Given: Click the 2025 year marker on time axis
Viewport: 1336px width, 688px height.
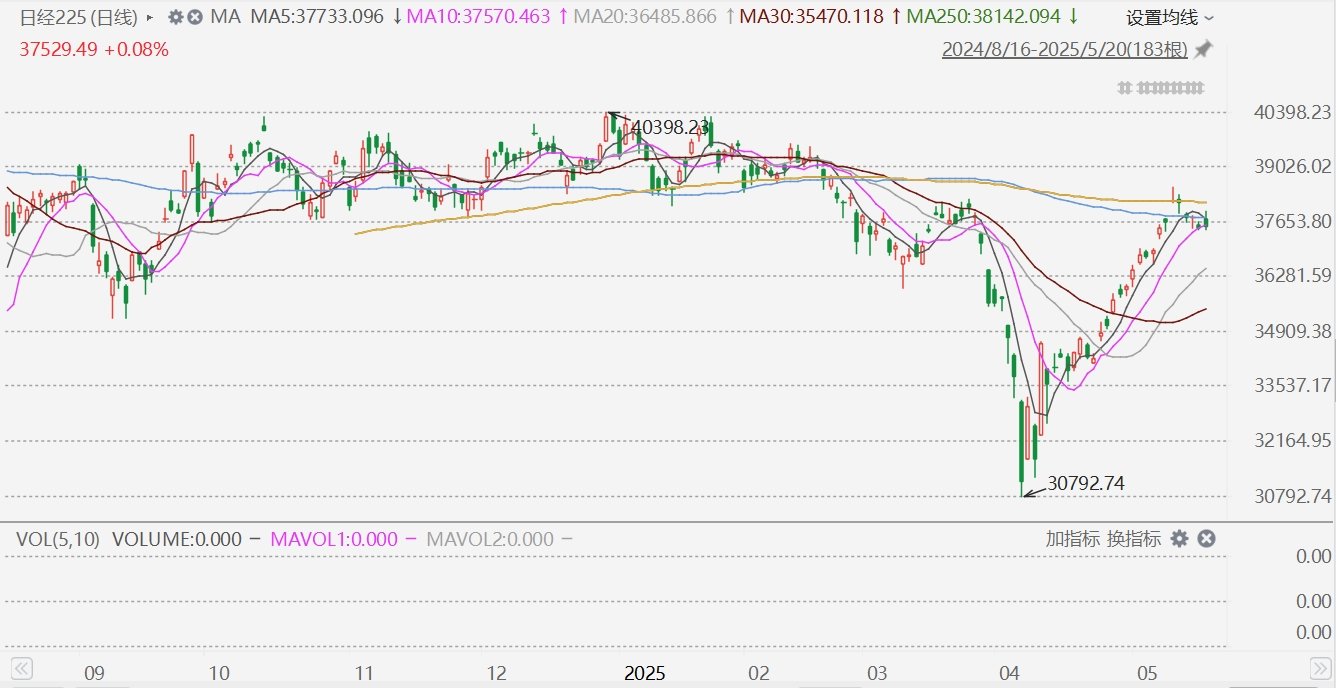Looking at the screenshot, I should (x=645, y=672).
